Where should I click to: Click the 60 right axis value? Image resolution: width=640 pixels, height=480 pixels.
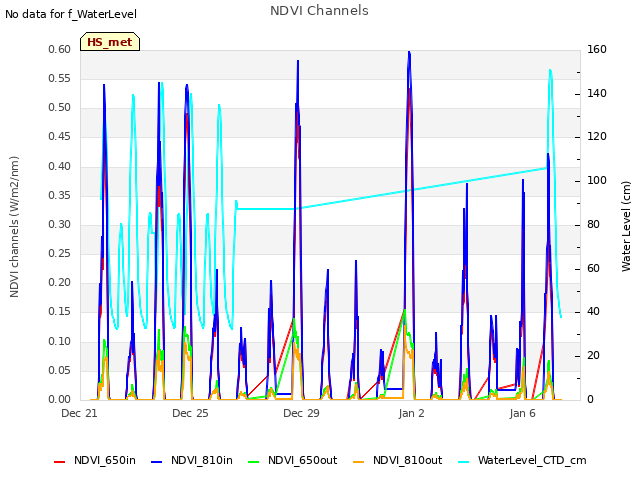pos(594,268)
